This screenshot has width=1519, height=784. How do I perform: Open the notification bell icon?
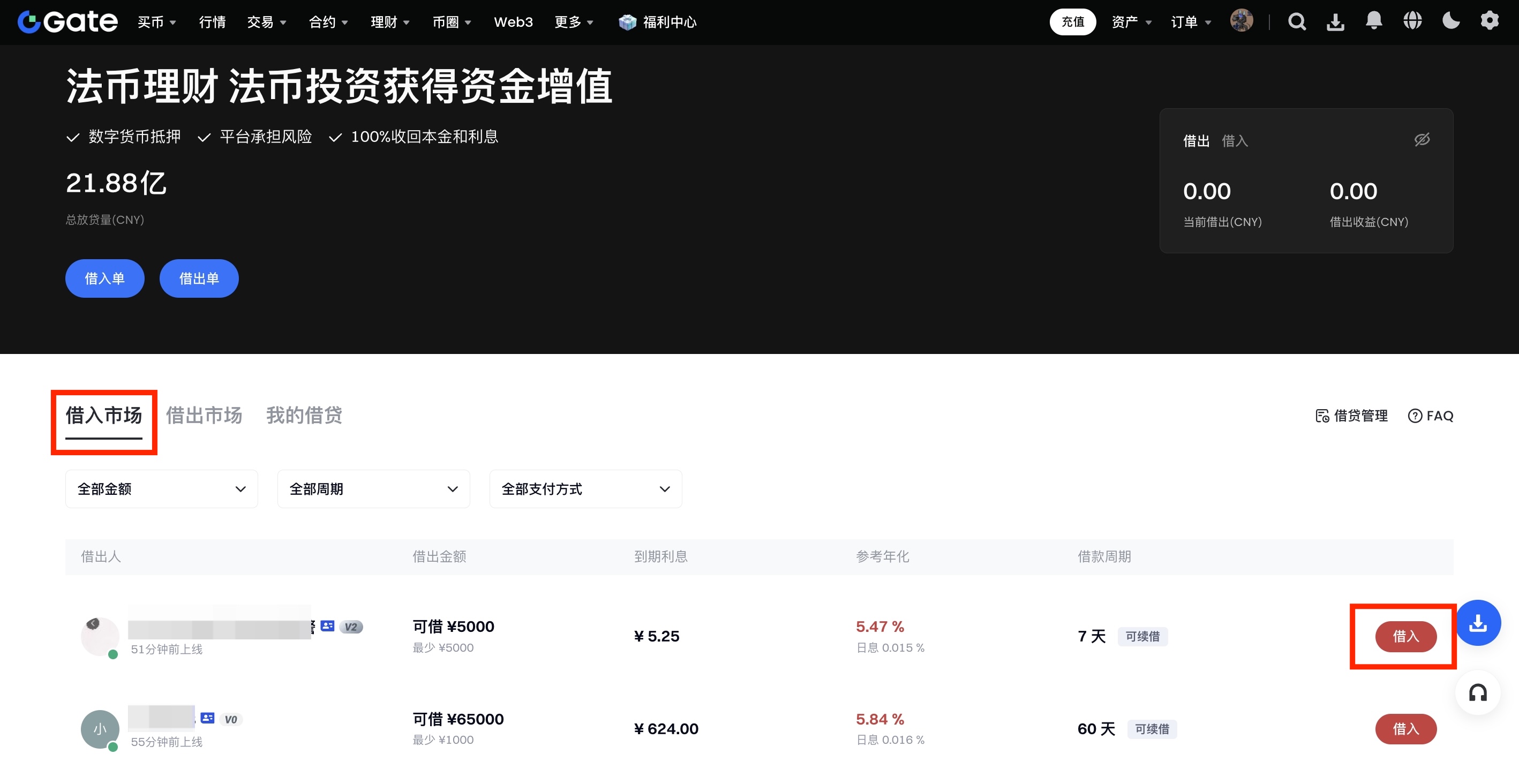[1374, 21]
